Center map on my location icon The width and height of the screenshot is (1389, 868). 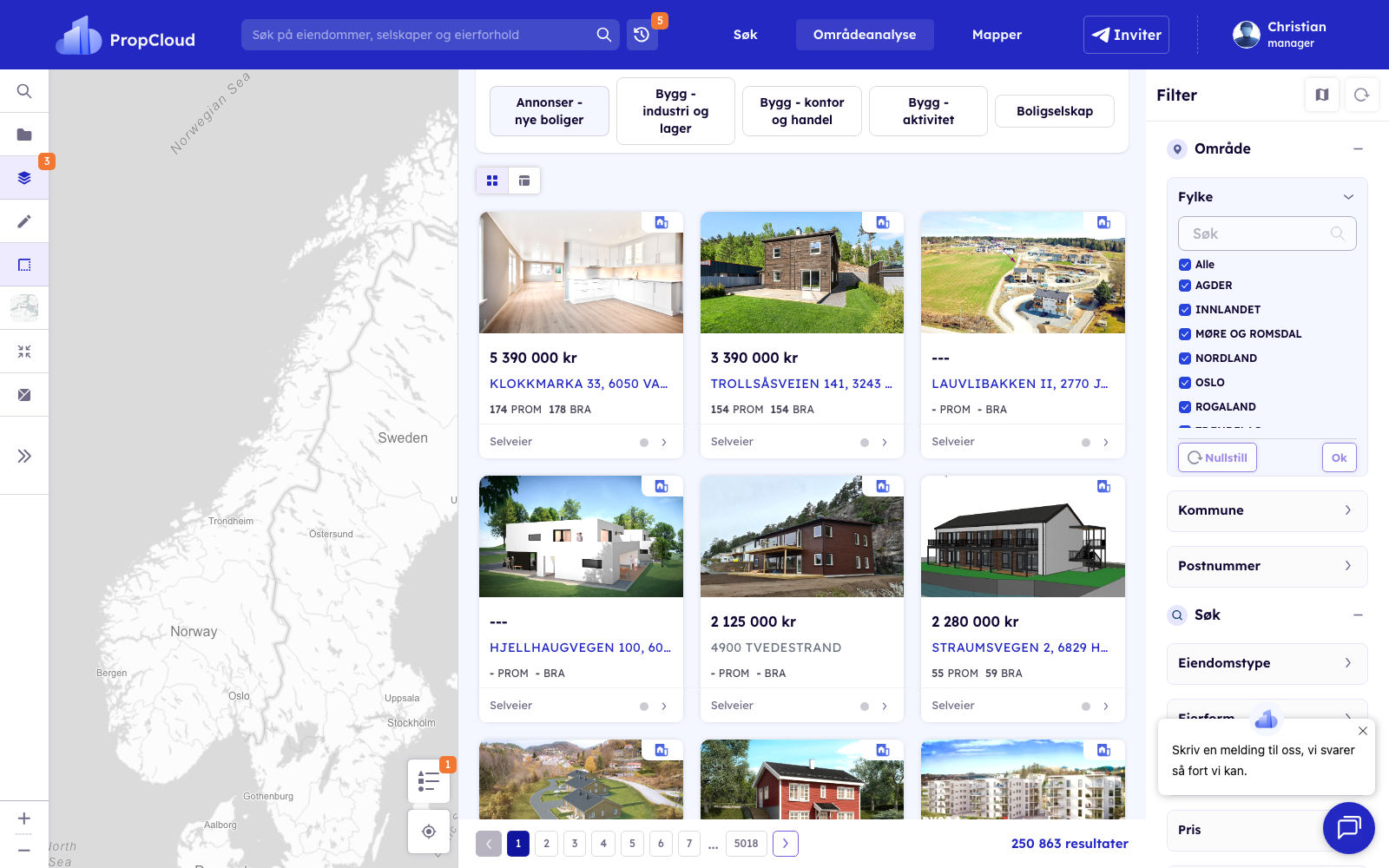[429, 832]
